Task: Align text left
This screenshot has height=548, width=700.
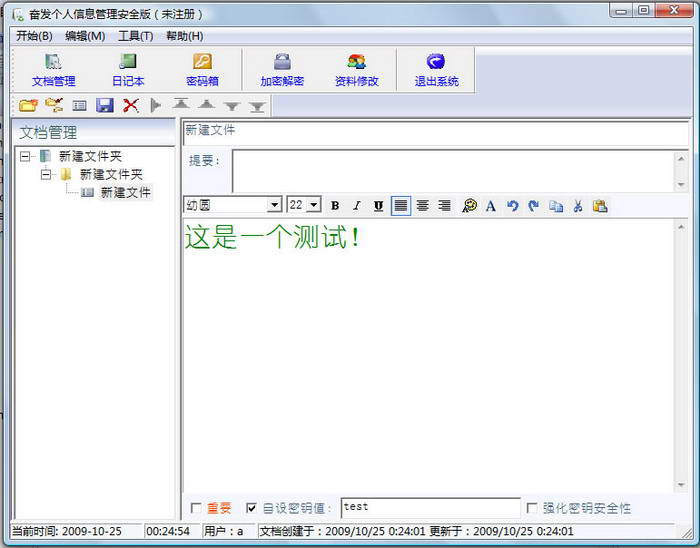Action: 400,206
